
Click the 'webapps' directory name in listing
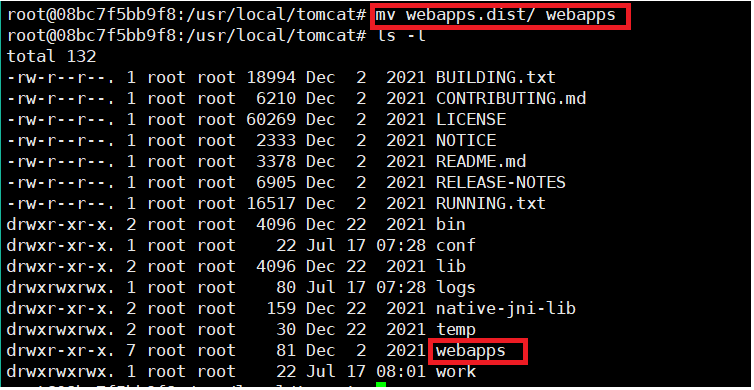click(x=471, y=350)
